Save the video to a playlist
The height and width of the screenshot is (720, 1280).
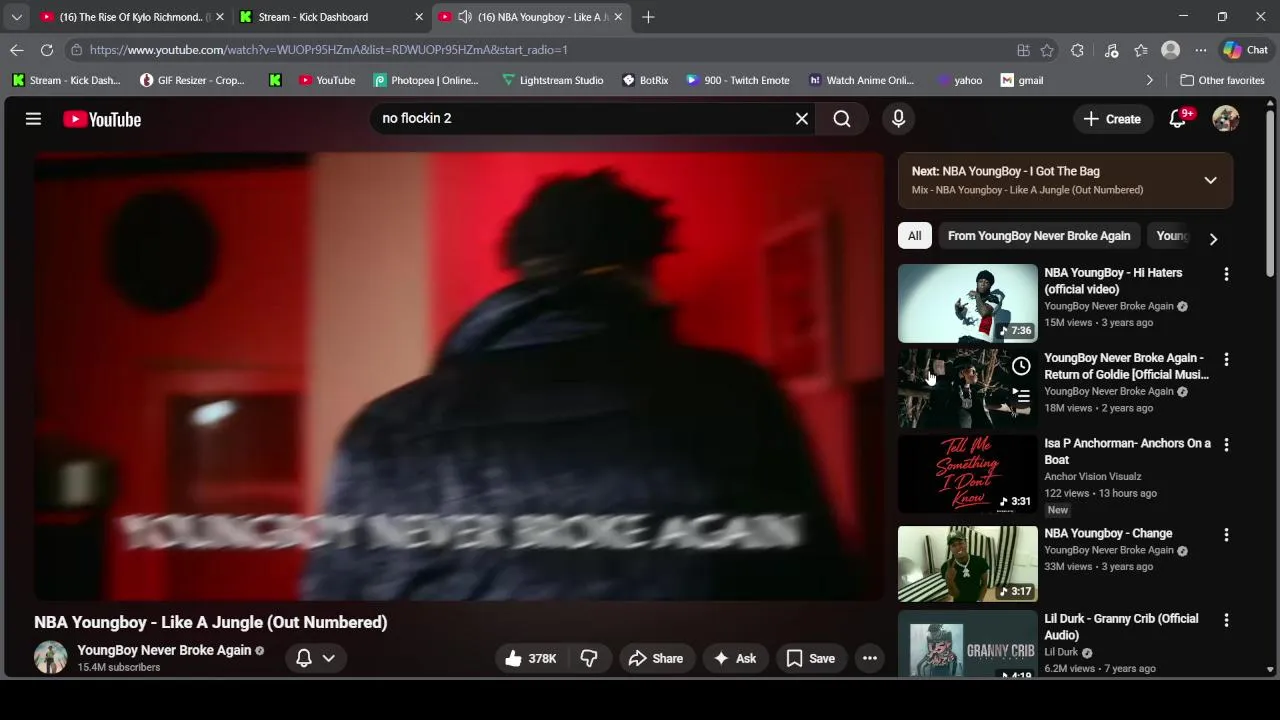pos(811,658)
